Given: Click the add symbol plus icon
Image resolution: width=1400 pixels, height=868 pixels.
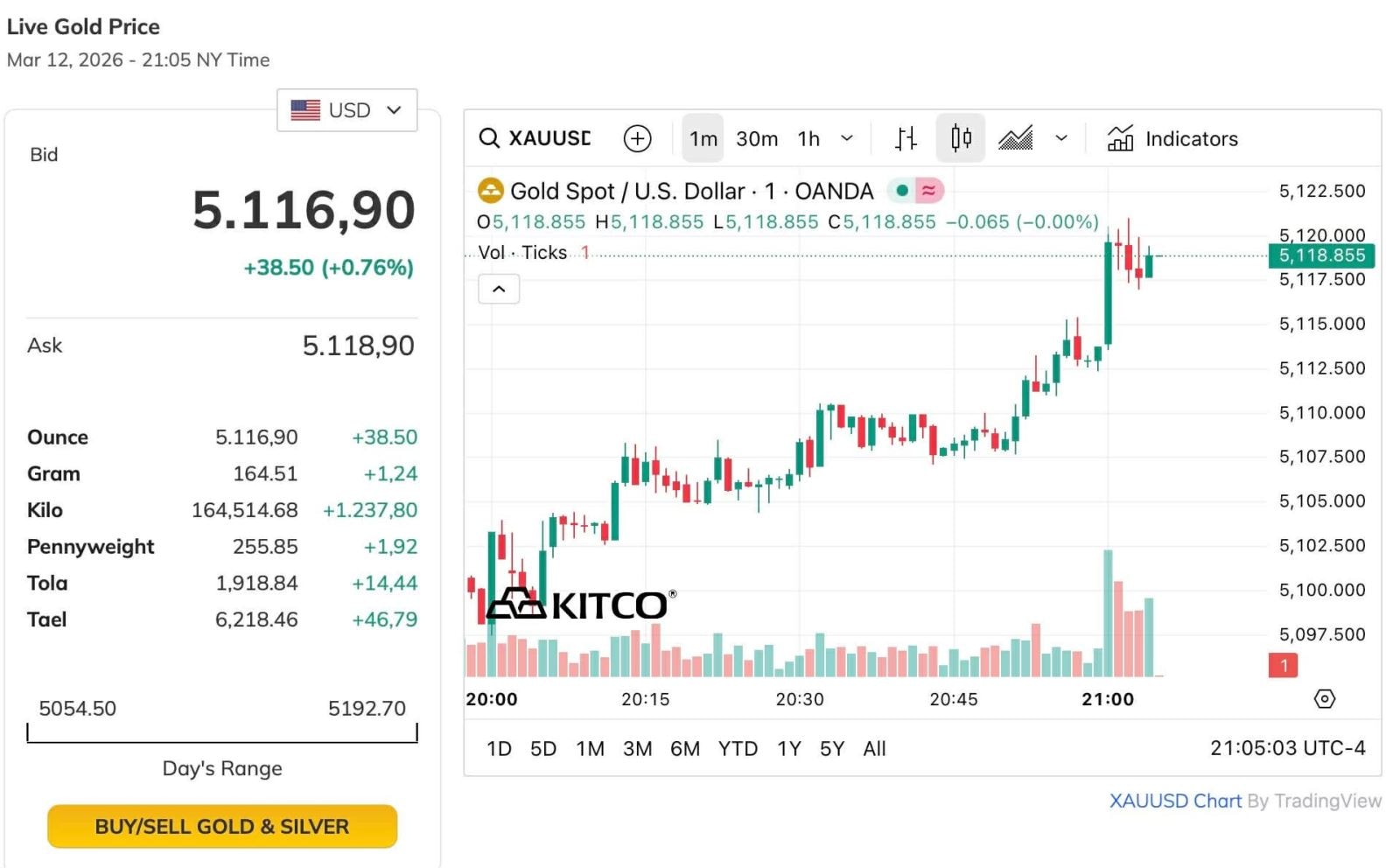Looking at the screenshot, I should pyautogui.click(x=637, y=138).
